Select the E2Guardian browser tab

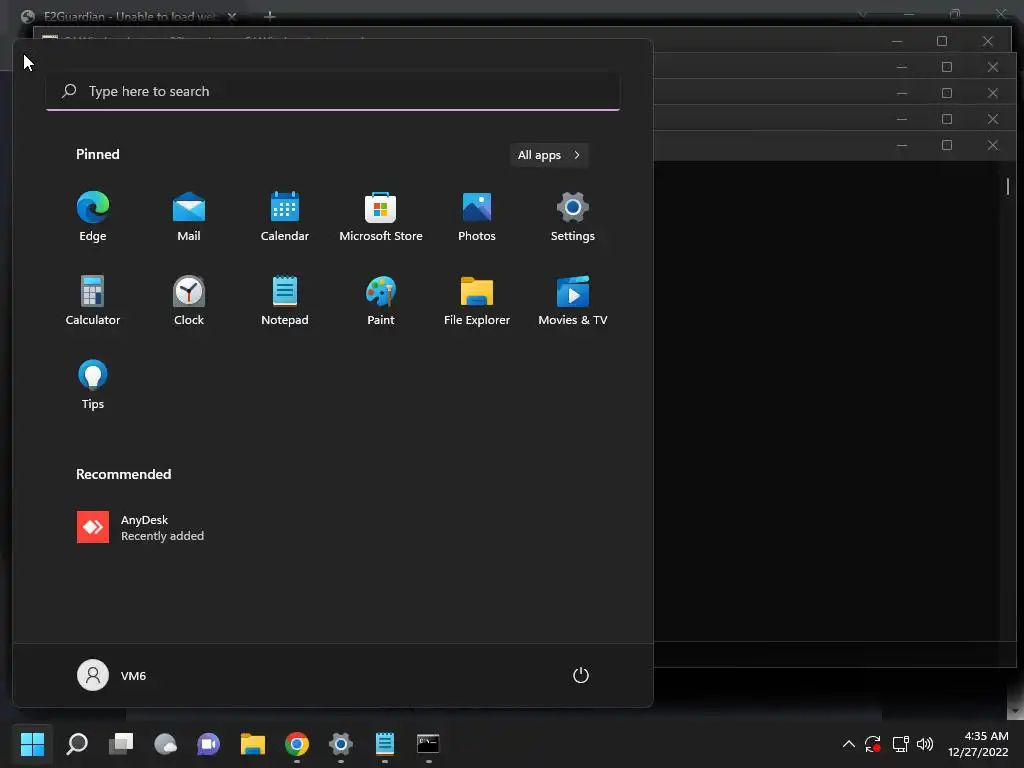[129, 16]
